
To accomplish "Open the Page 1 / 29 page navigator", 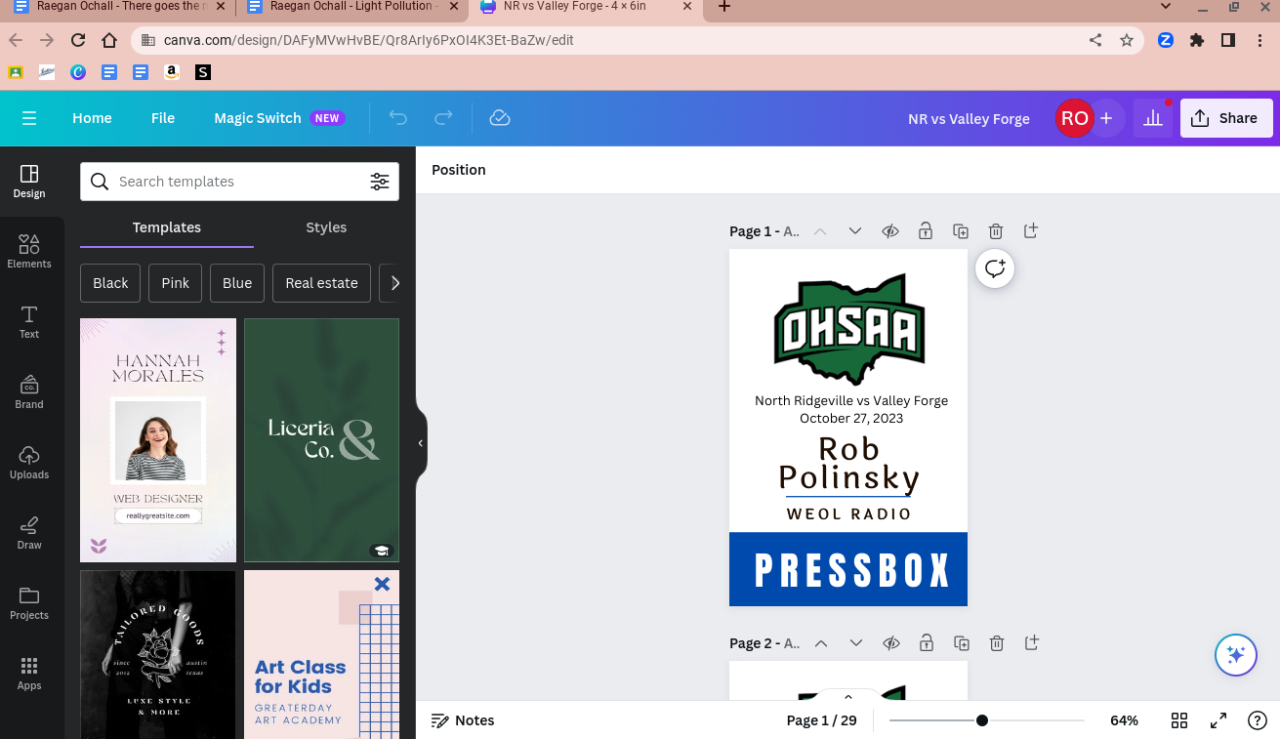I will tap(822, 720).
